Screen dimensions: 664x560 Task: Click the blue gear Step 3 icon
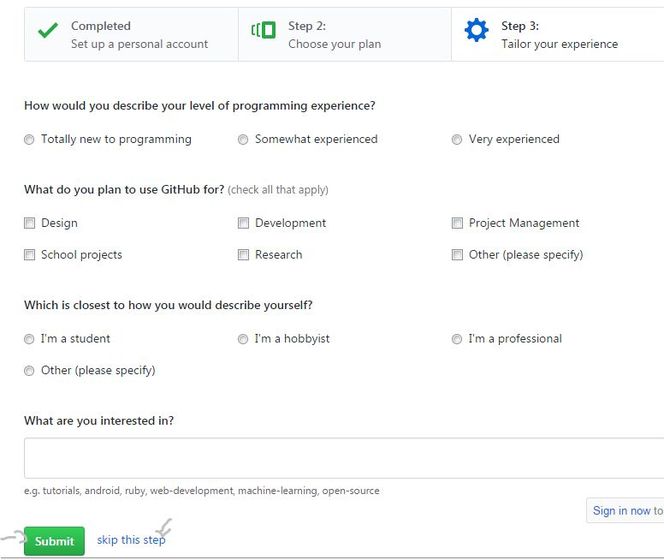point(476,30)
